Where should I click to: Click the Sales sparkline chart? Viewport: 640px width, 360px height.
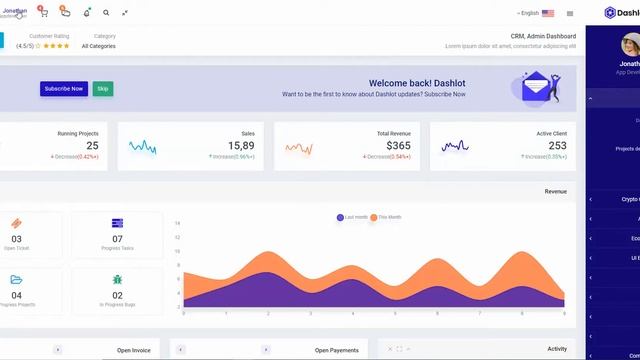[x=142, y=147]
